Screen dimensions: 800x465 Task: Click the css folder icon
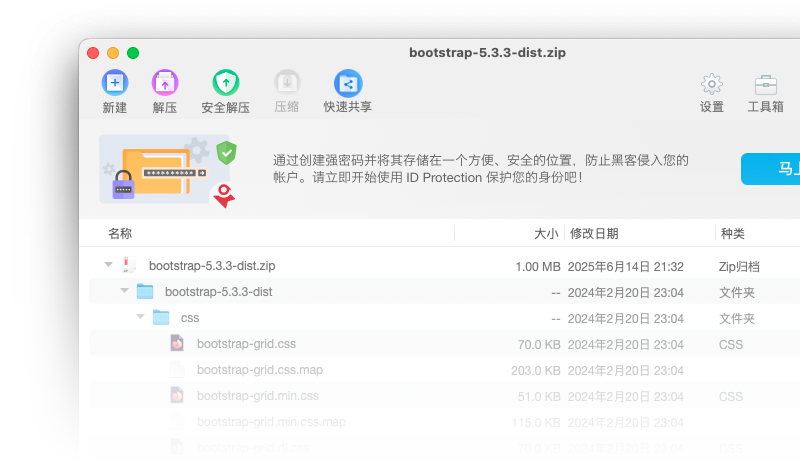tap(161, 317)
